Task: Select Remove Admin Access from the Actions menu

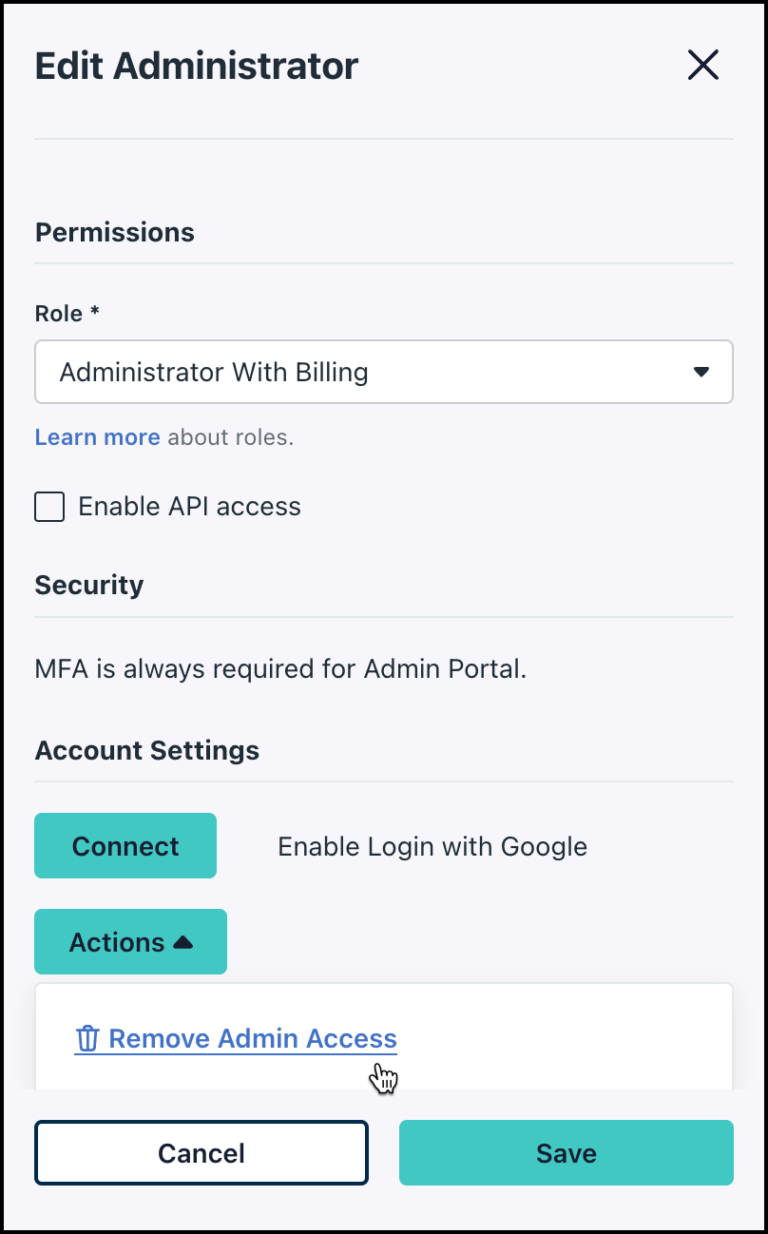Action: [x=251, y=1038]
